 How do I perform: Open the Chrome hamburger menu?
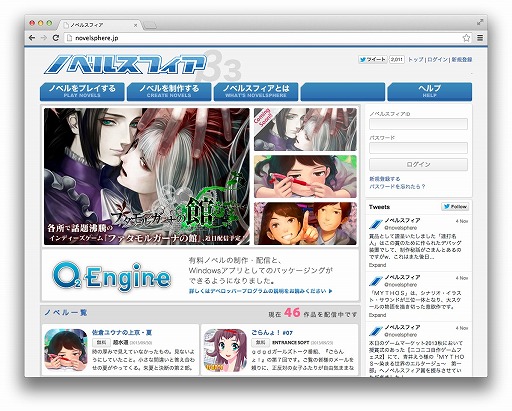click(x=480, y=38)
